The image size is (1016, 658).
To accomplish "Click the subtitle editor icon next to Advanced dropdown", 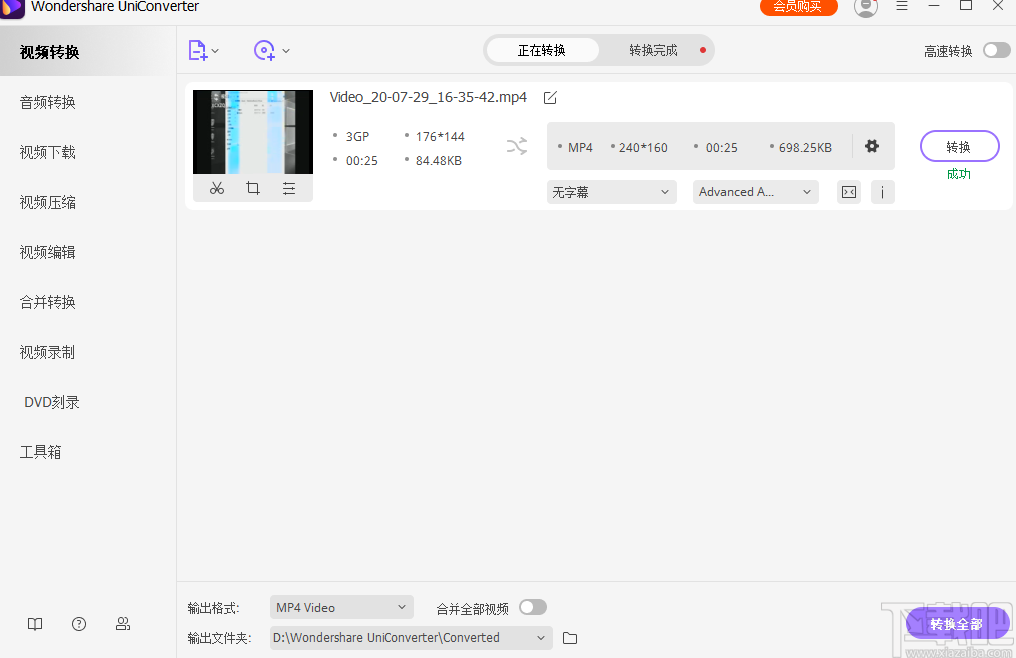I will tap(848, 191).
